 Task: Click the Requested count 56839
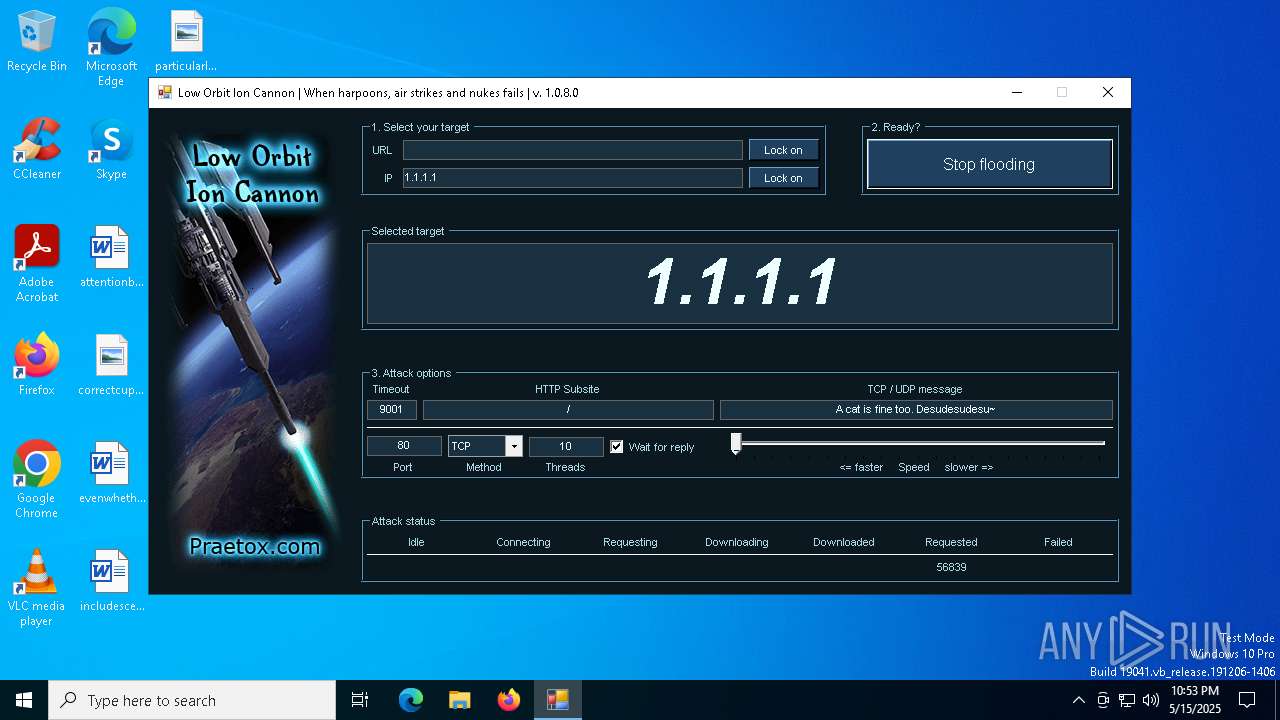(951, 567)
